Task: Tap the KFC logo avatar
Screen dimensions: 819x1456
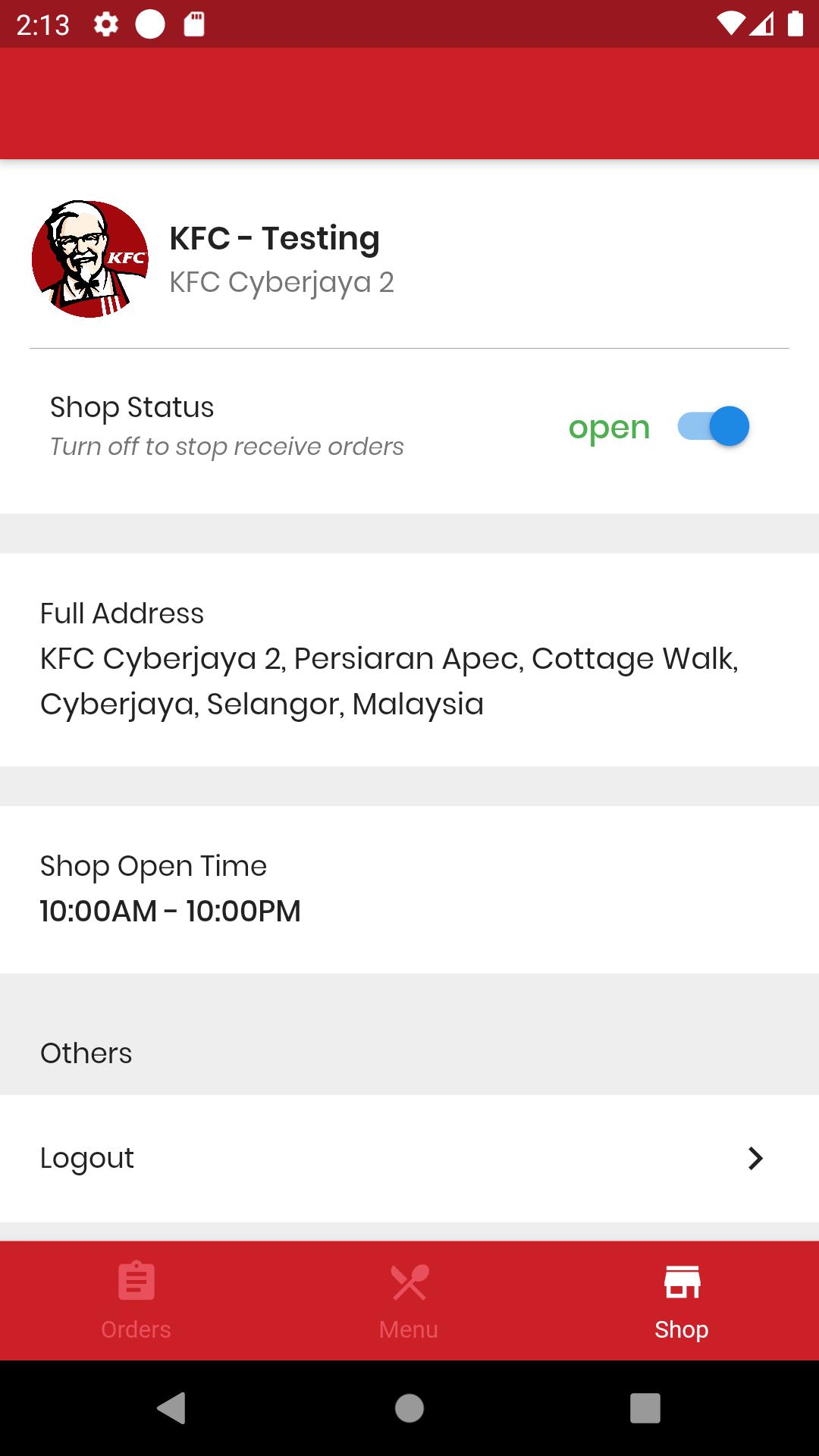Action: pyautogui.click(x=90, y=259)
